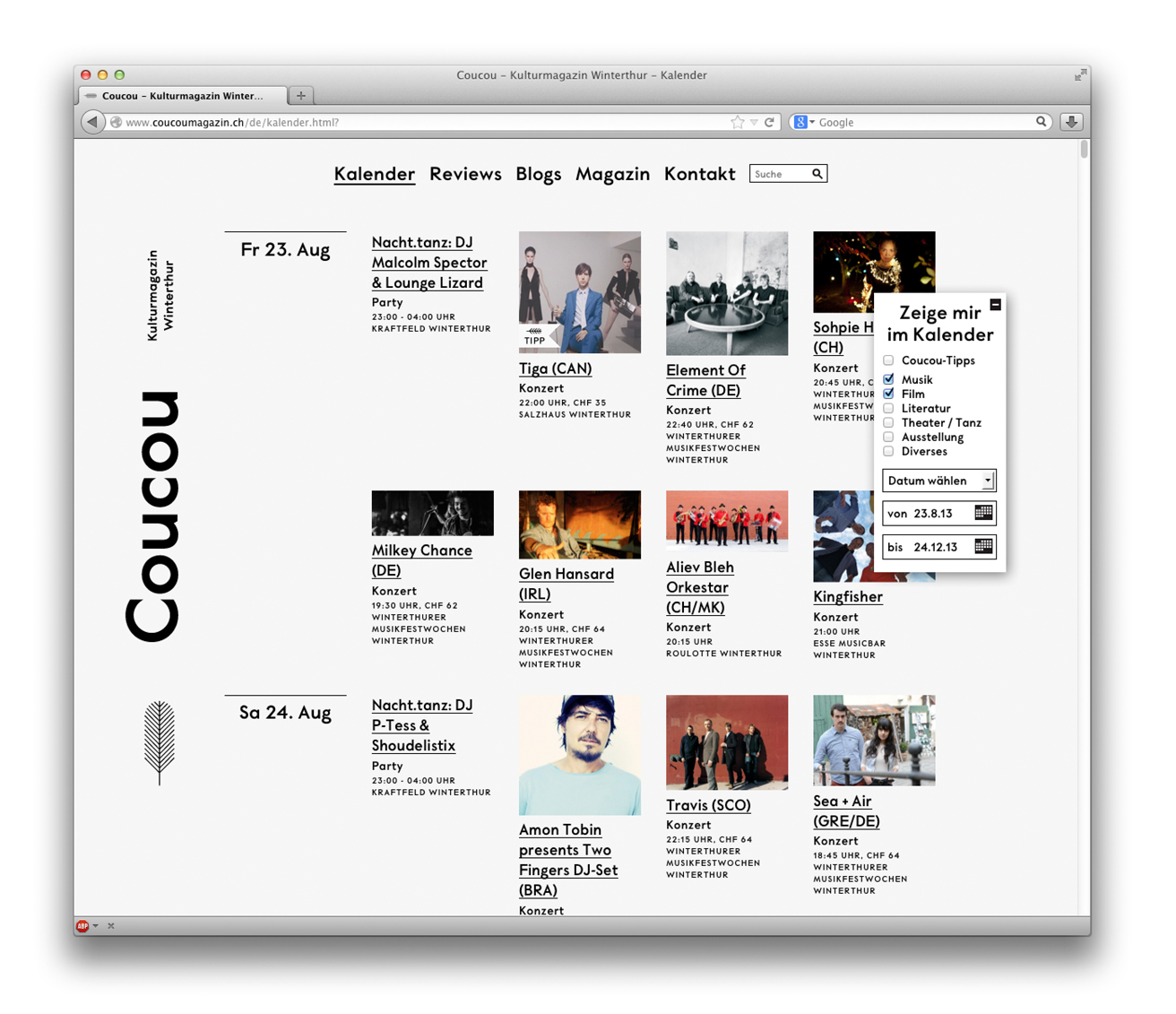Open the Tiga (CAN) event link
Viewport: 1176px width, 1014px height.
coord(555,368)
